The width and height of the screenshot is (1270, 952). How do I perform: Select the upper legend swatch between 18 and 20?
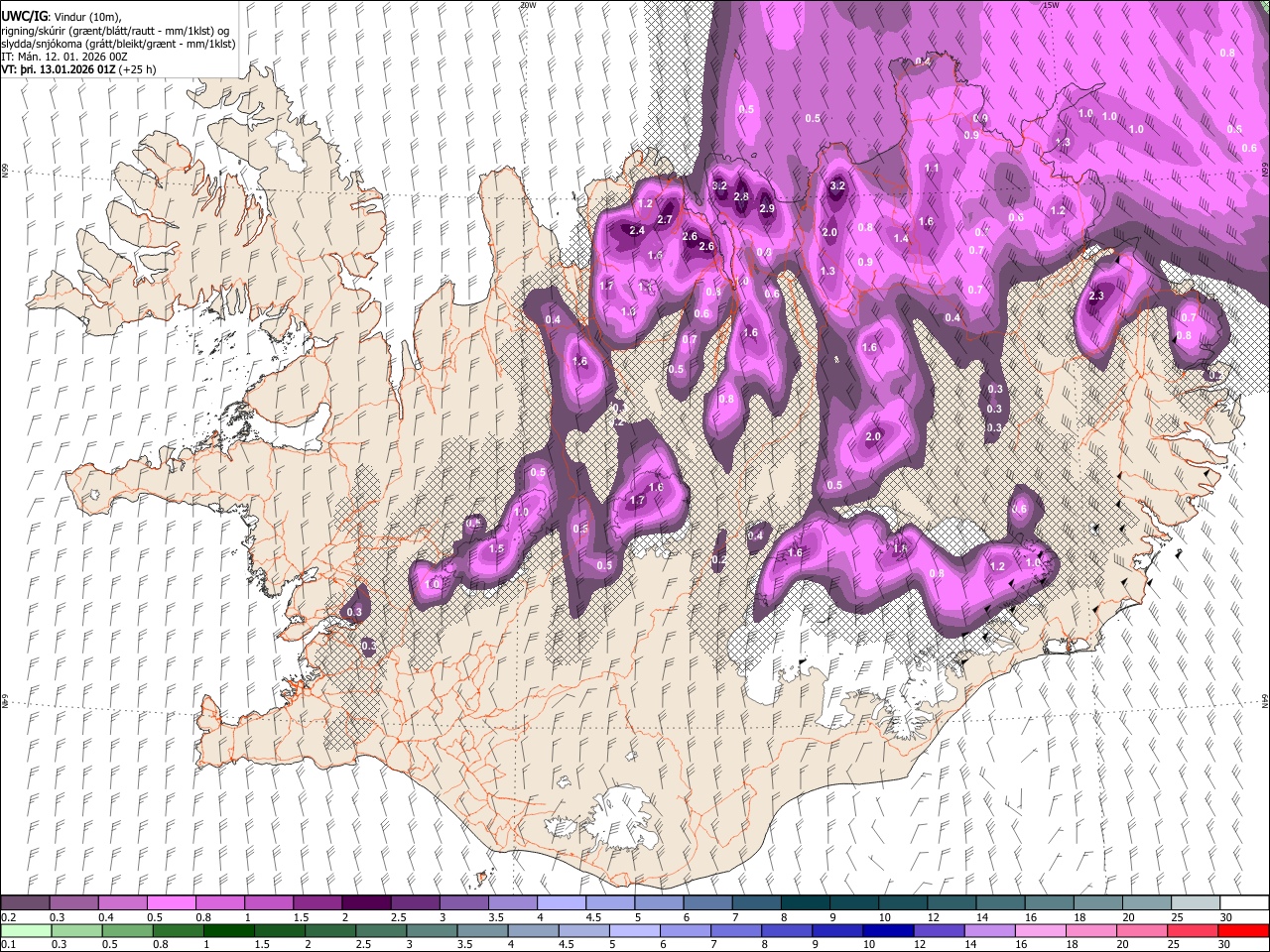click(x=1099, y=903)
